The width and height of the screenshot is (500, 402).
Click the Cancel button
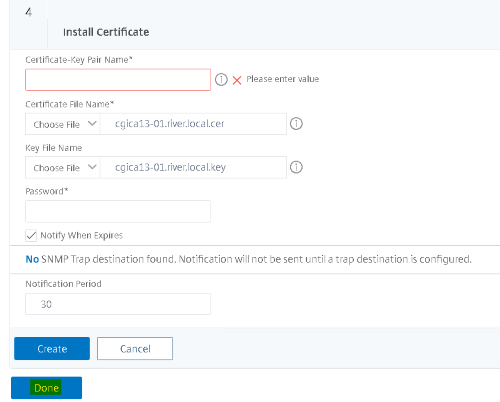[135, 348]
